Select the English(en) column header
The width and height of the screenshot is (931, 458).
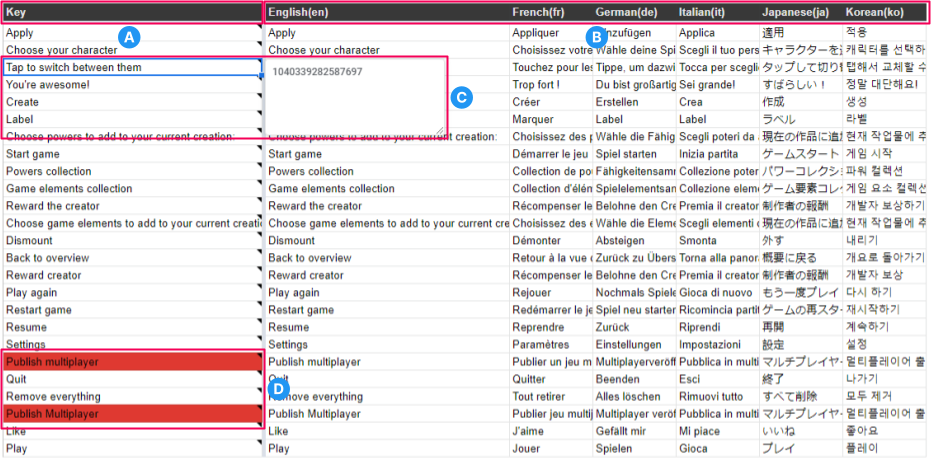[x=385, y=12]
